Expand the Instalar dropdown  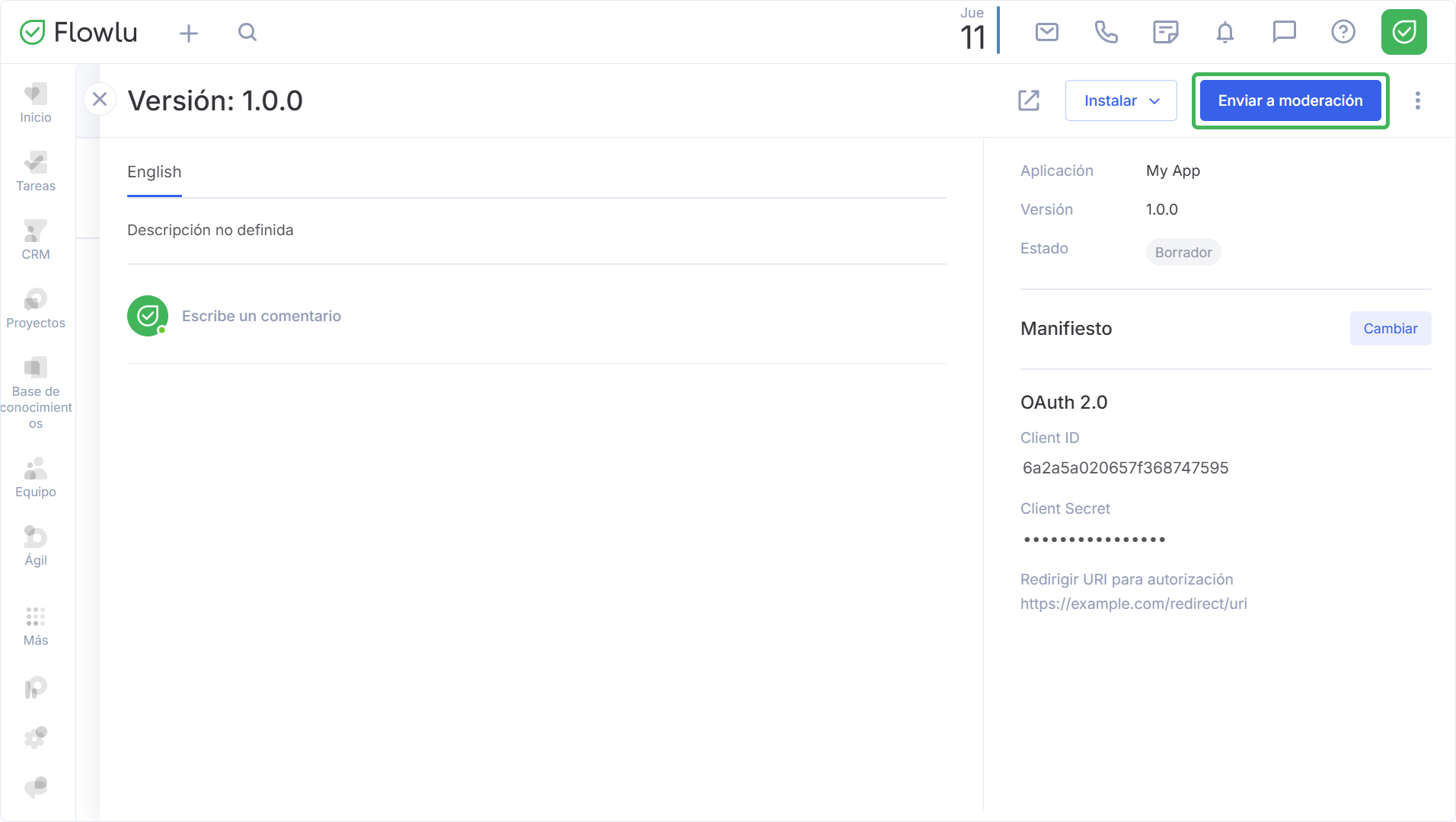tap(1121, 100)
